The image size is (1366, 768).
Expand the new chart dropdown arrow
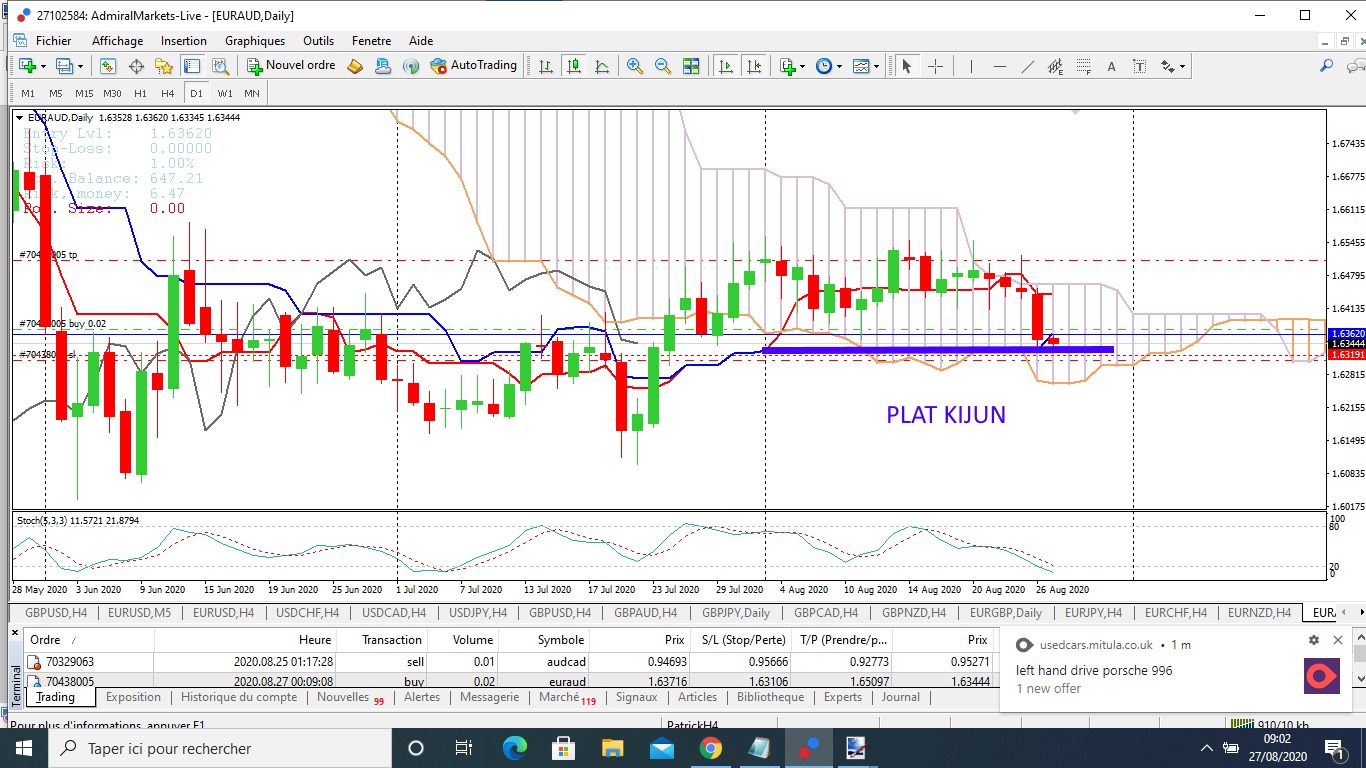(41, 67)
